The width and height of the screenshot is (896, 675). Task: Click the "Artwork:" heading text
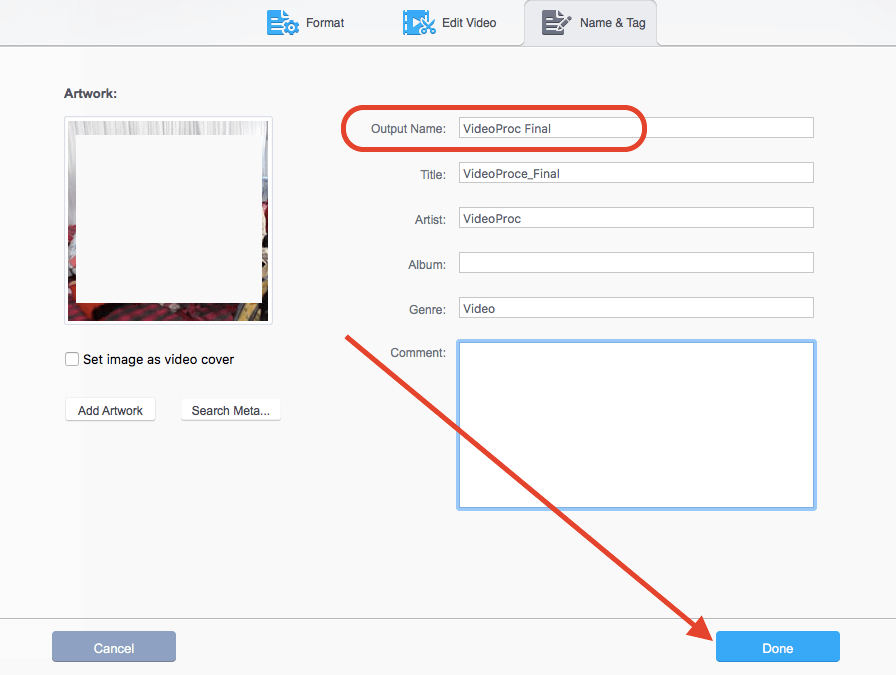pos(90,93)
